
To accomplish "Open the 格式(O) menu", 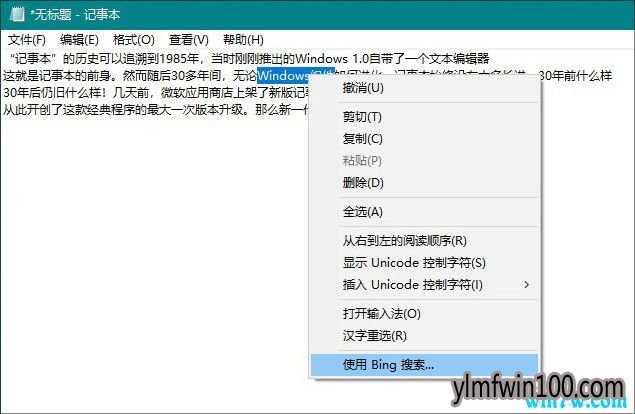I will 134,40.
